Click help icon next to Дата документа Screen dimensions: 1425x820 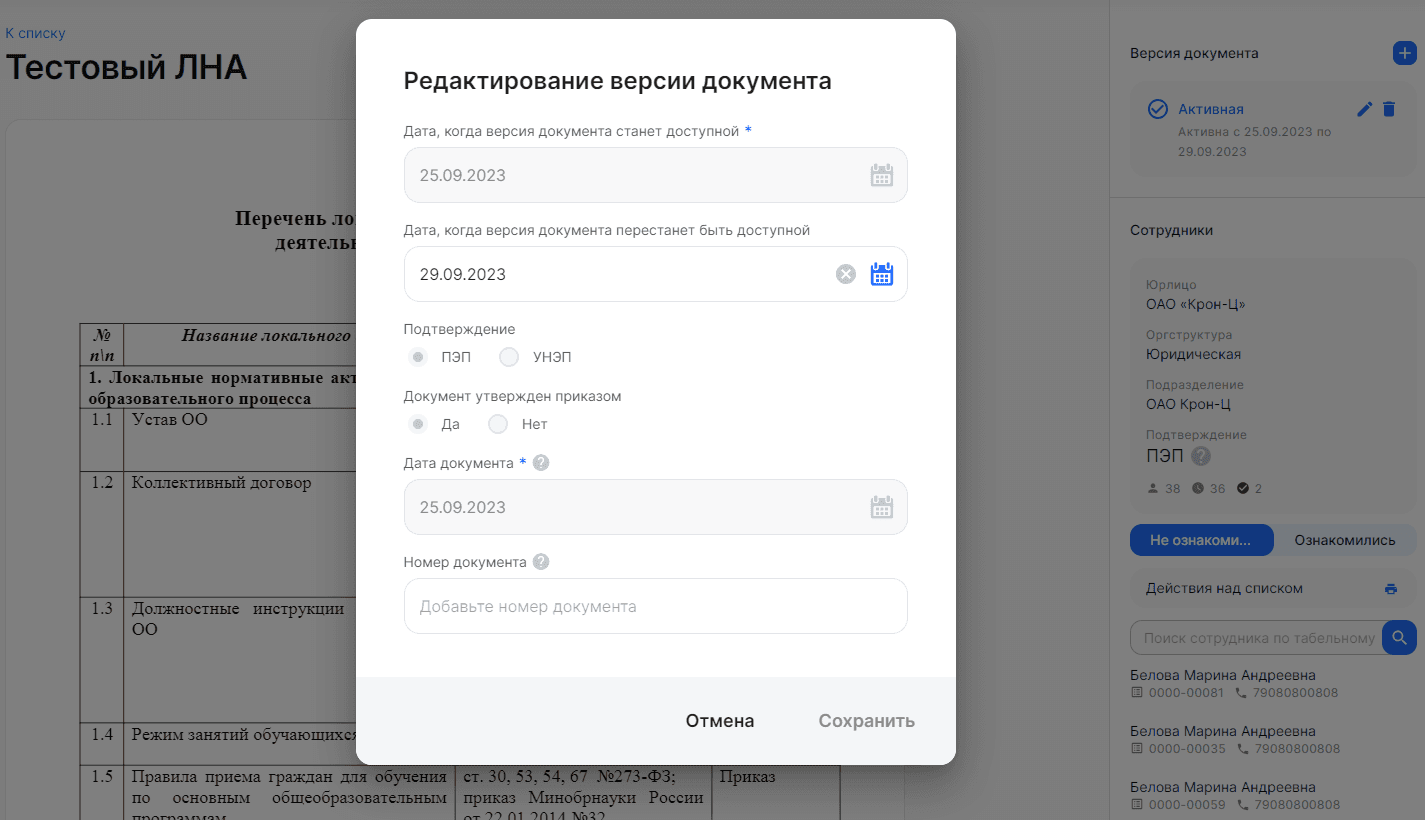[541, 463]
